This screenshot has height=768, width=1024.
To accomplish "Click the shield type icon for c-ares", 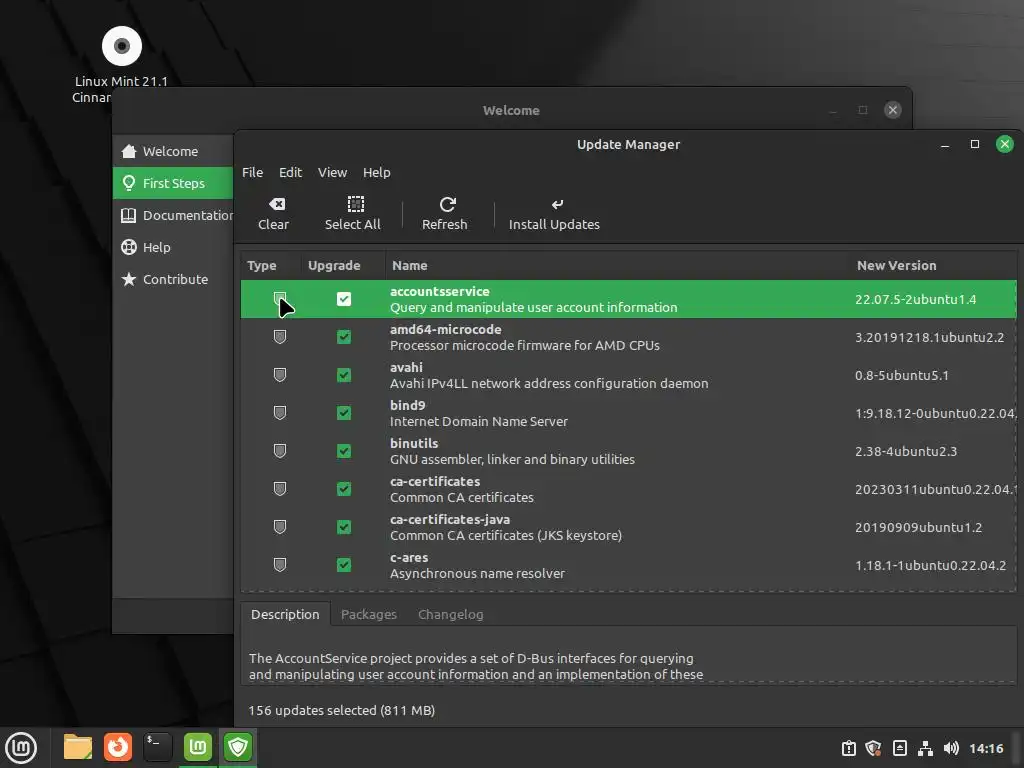I will (280, 565).
